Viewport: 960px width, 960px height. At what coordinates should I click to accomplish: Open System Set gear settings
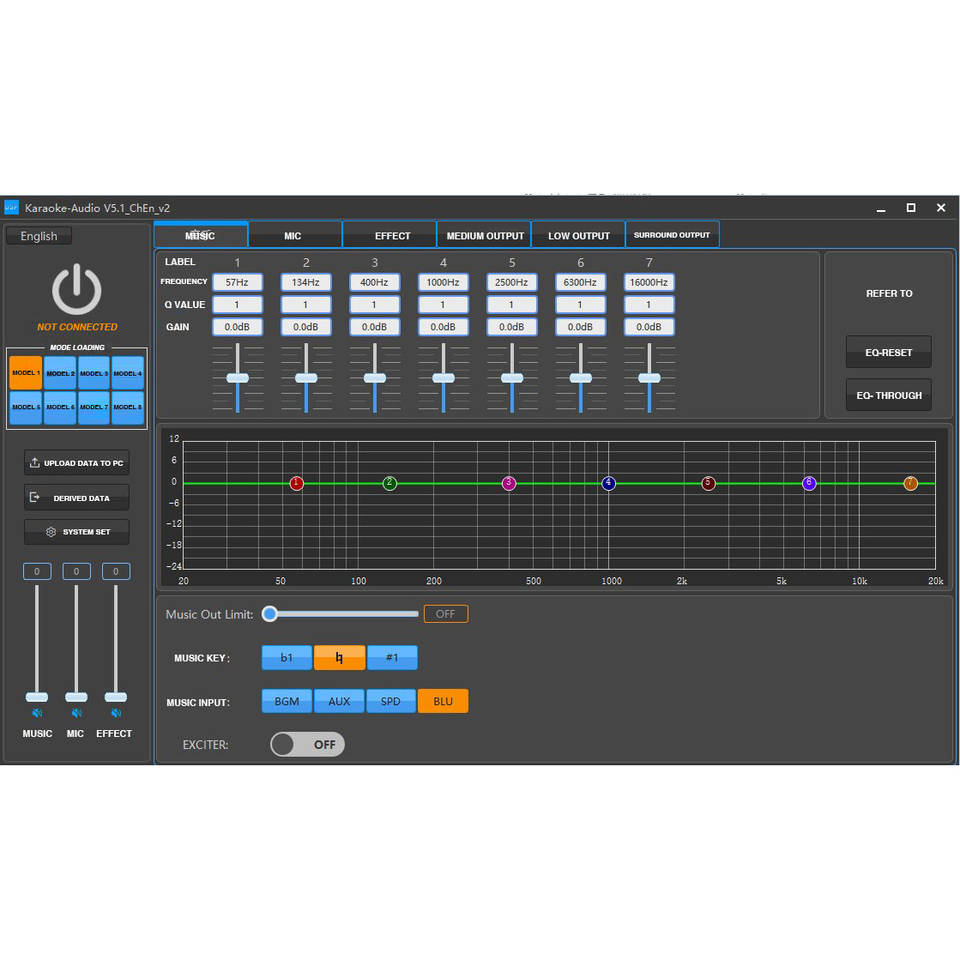click(x=77, y=532)
